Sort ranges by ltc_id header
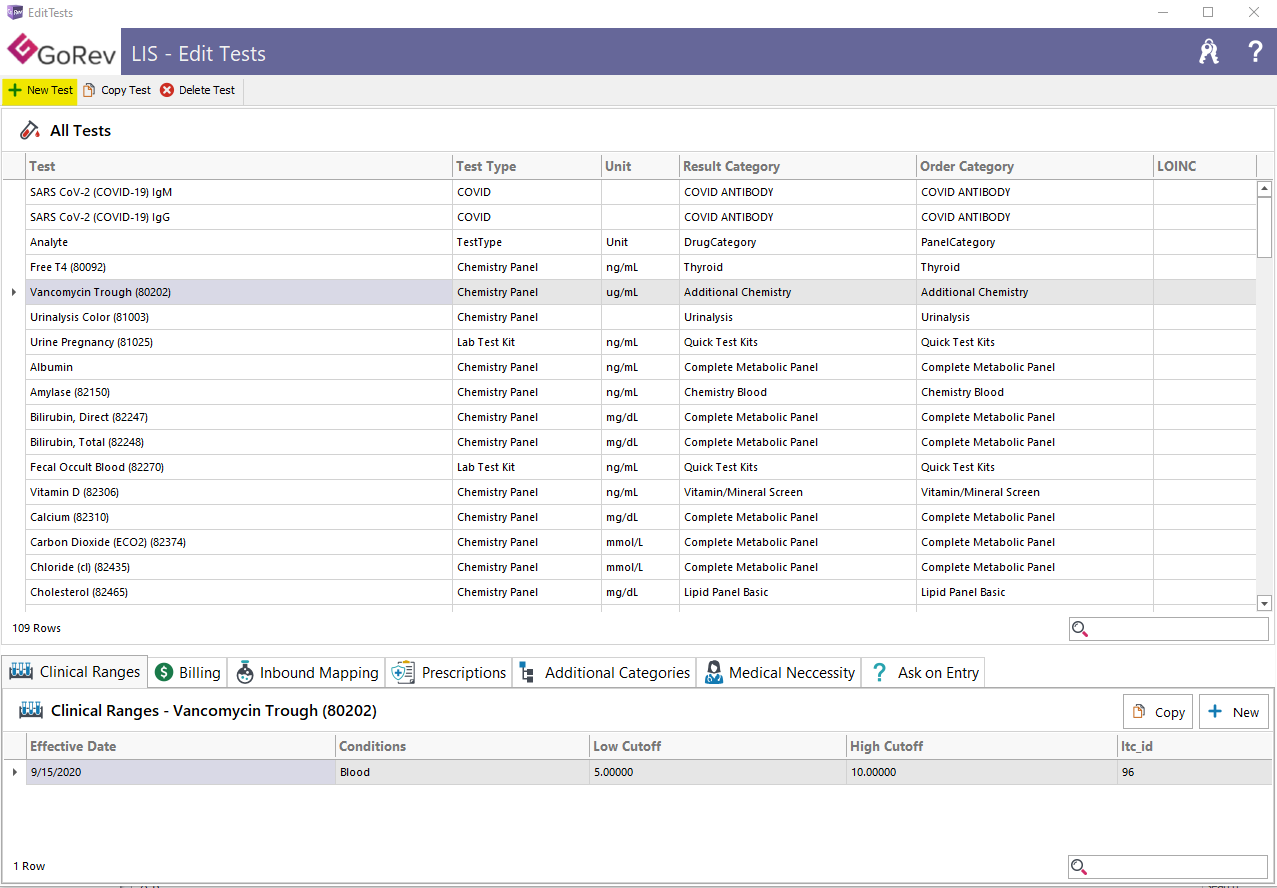The image size is (1277, 888). (1195, 746)
